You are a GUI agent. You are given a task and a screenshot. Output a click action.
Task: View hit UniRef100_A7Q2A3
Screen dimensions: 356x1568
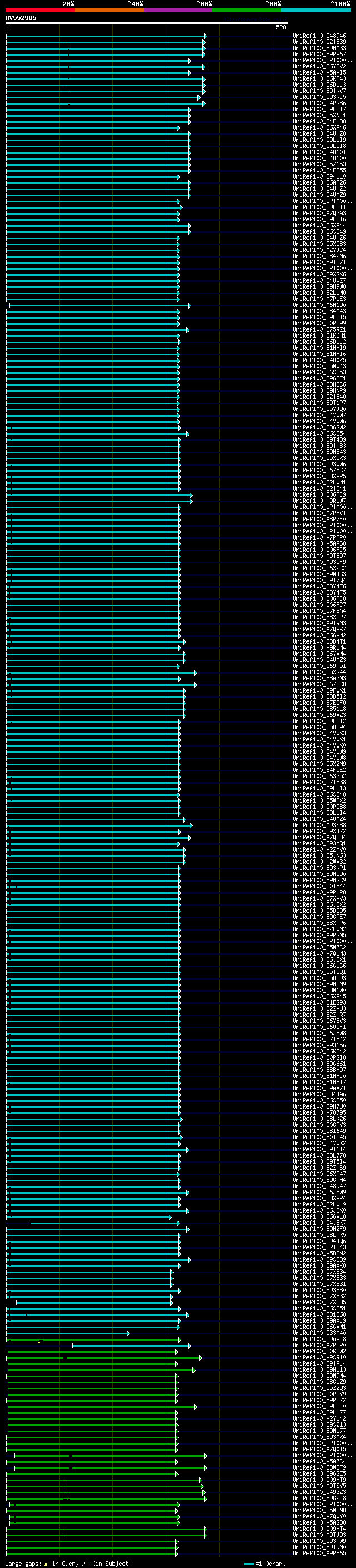(319, 213)
